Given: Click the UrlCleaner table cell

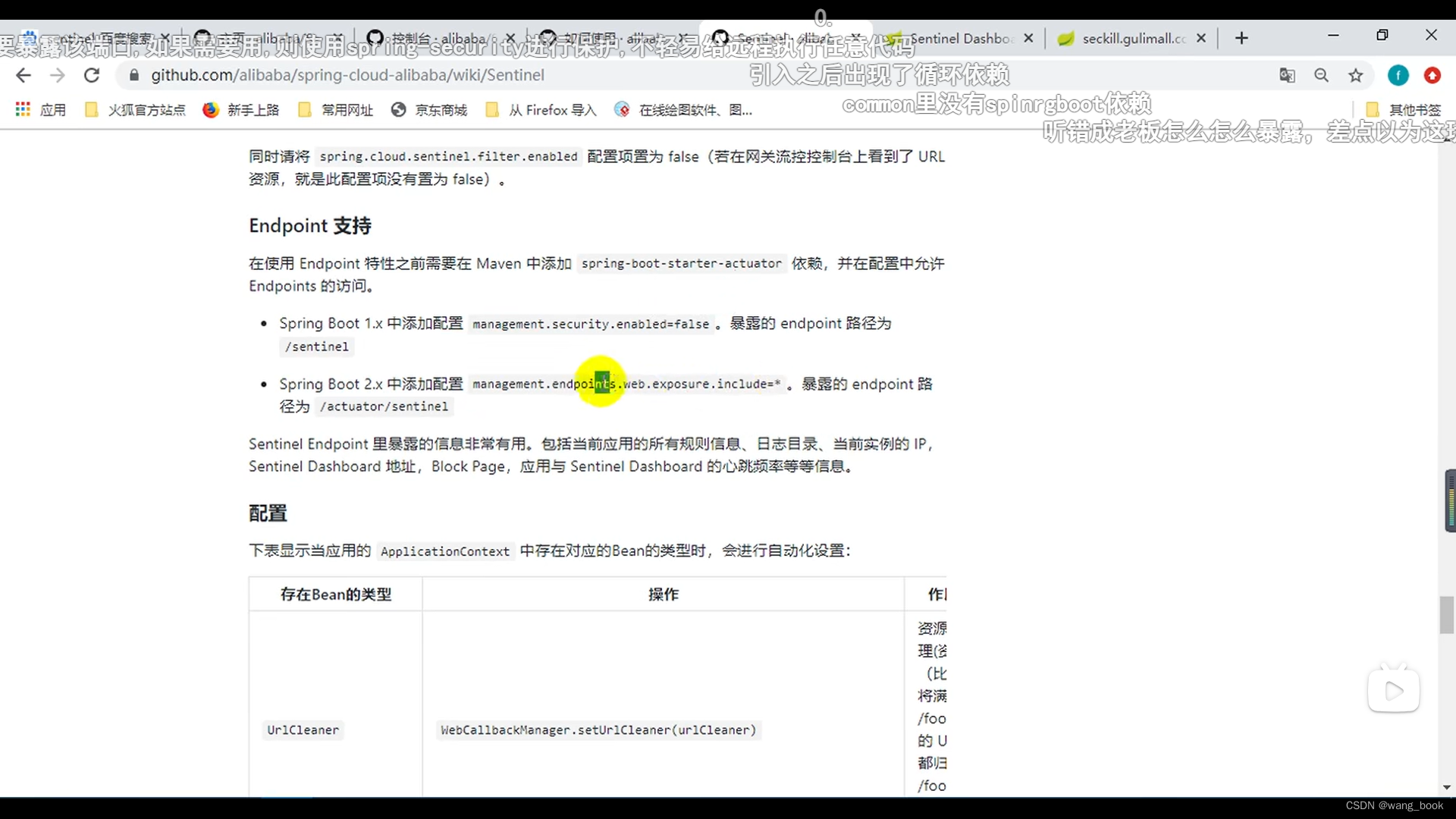Looking at the screenshot, I should [303, 730].
